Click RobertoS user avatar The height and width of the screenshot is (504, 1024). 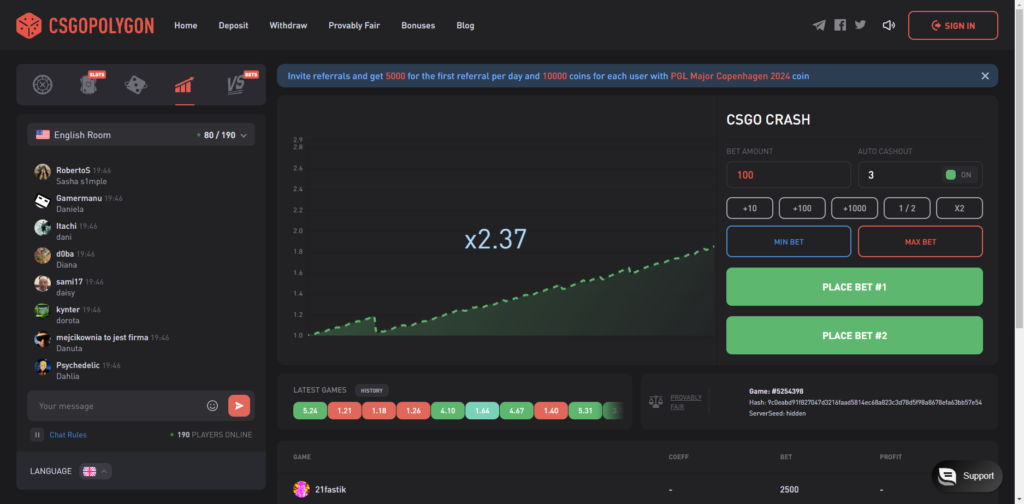point(42,172)
